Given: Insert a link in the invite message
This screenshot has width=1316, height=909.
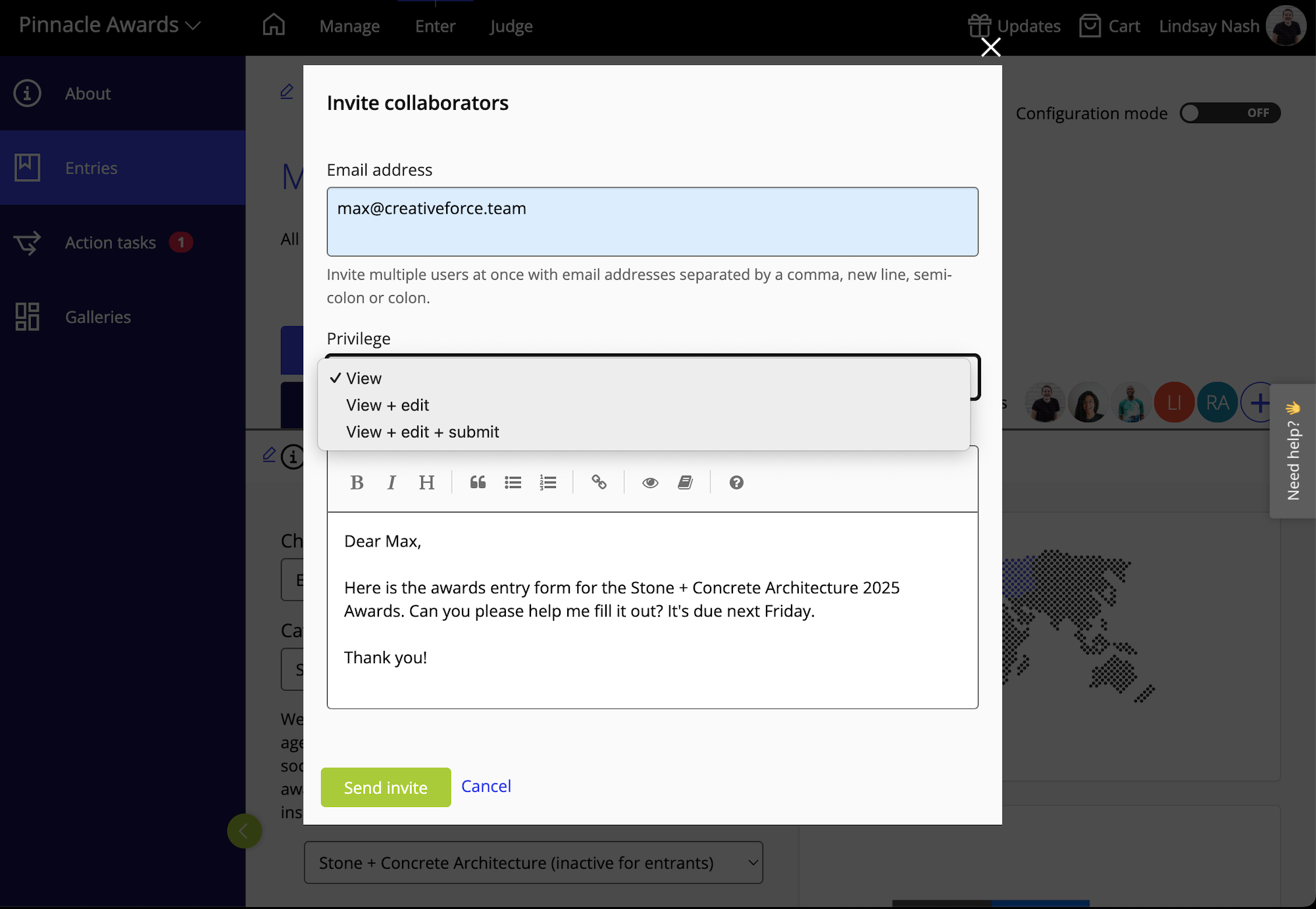Looking at the screenshot, I should tap(599, 482).
